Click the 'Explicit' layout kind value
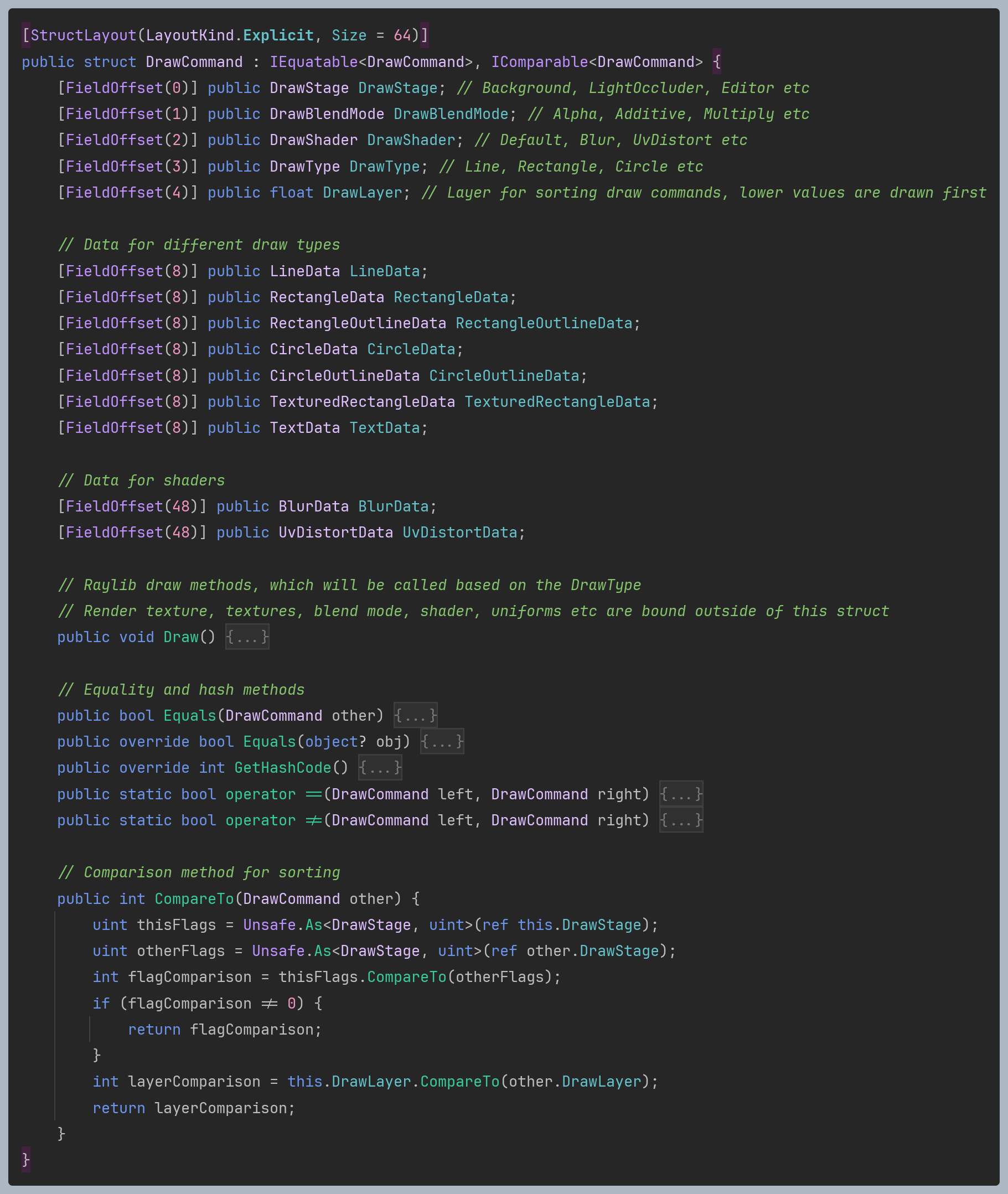This screenshot has width=1008, height=1194. point(278,35)
